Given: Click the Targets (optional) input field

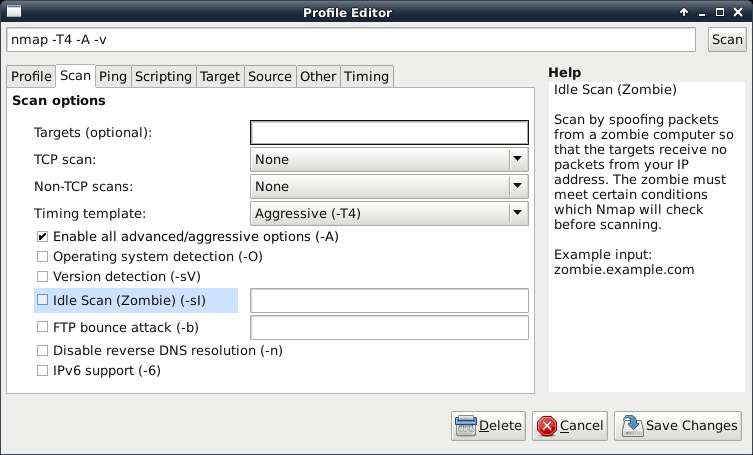Looking at the screenshot, I should point(389,133).
